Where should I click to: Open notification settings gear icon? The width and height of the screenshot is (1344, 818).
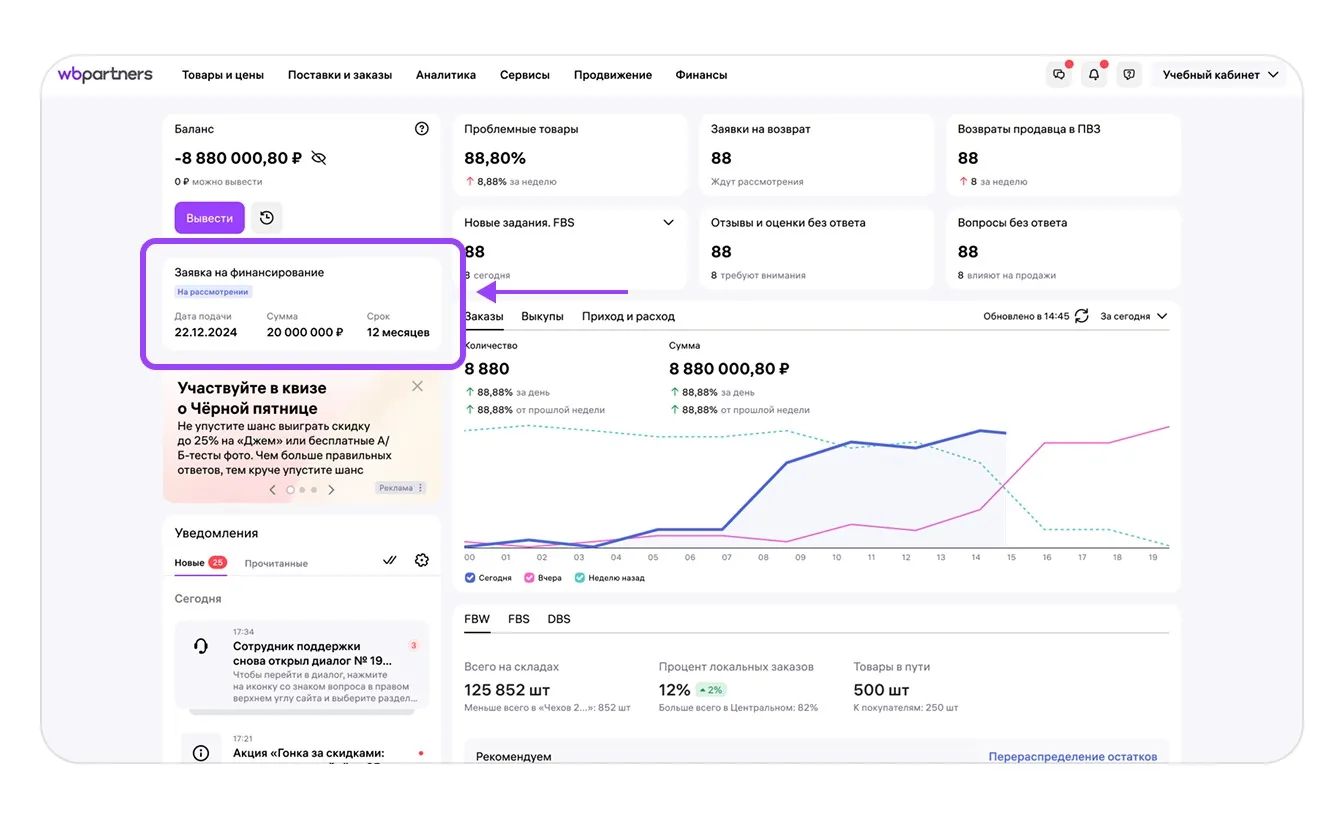421,560
